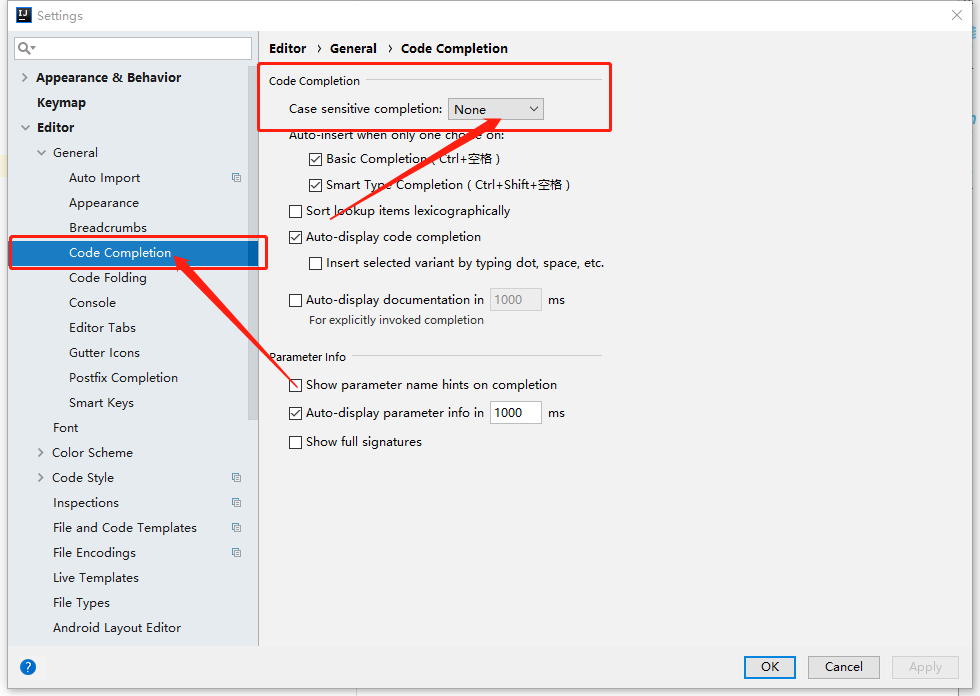Open Android Layout Editor settings
The image size is (980, 696).
tap(117, 627)
